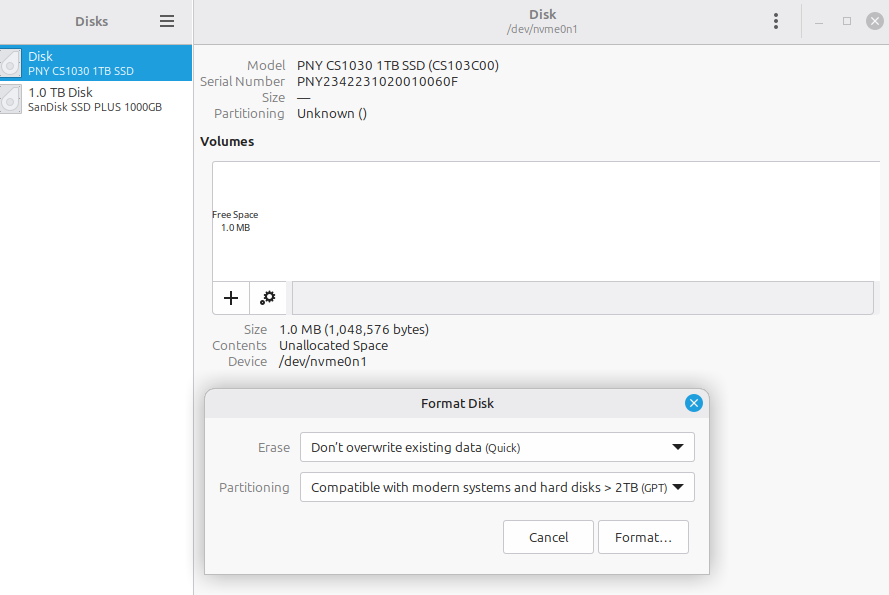Open the Partitioning type dropdown

pos(497,487)
